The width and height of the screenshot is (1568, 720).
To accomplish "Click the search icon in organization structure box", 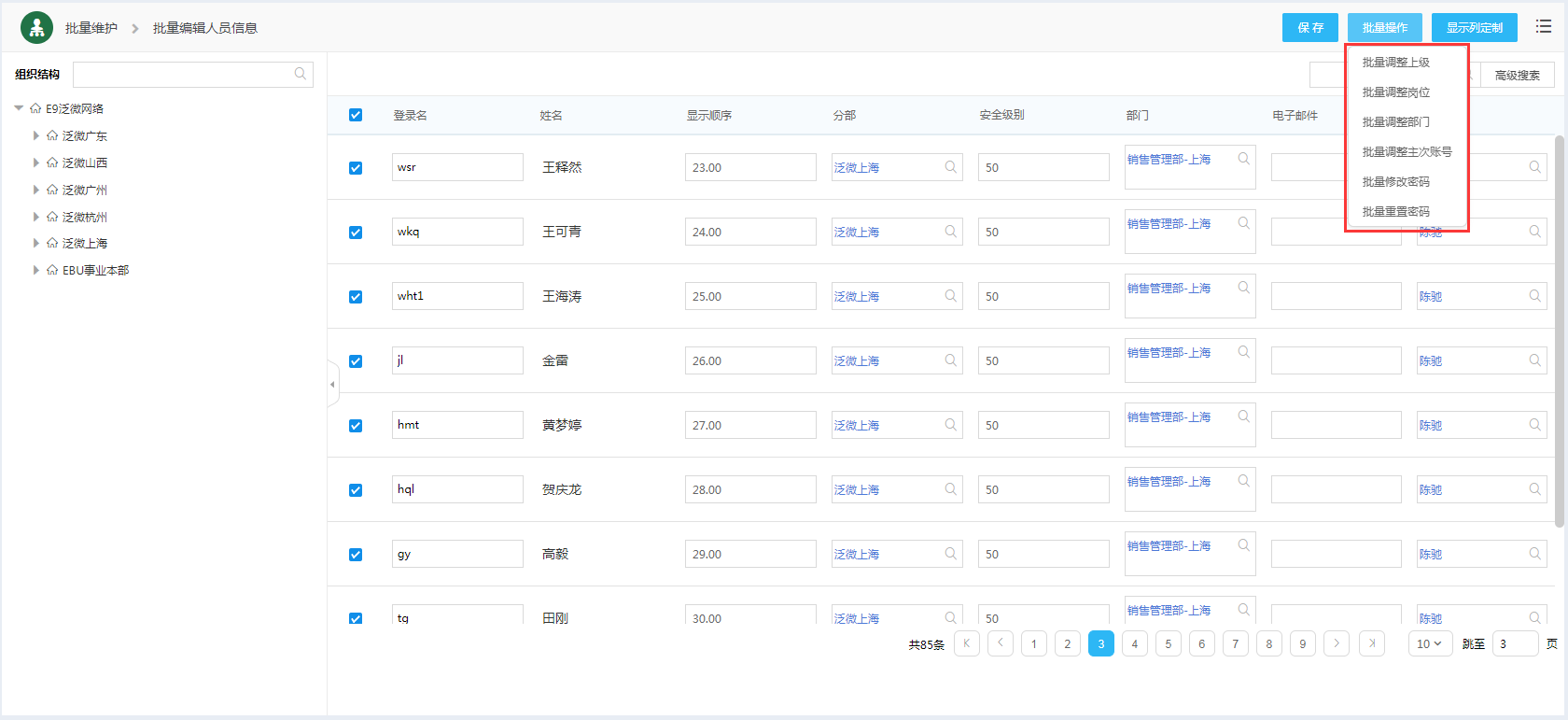I will pyautogui.click(x=301, y=75).
